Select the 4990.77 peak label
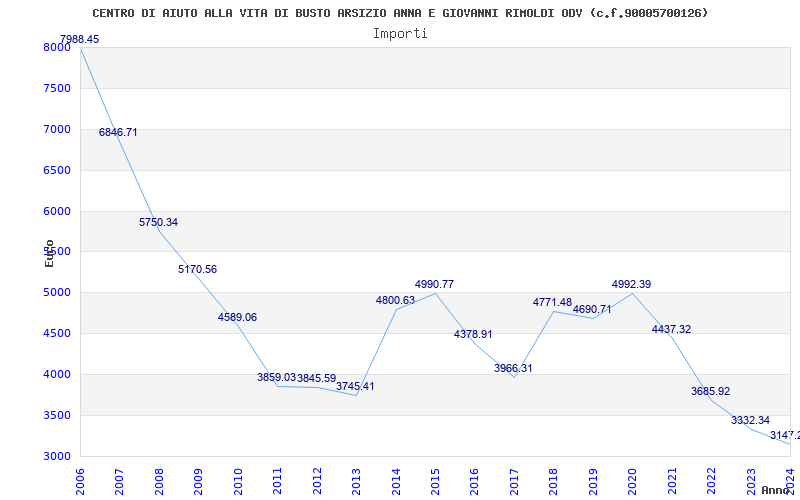Screen dimensions: 800x500 click(434, 284)
